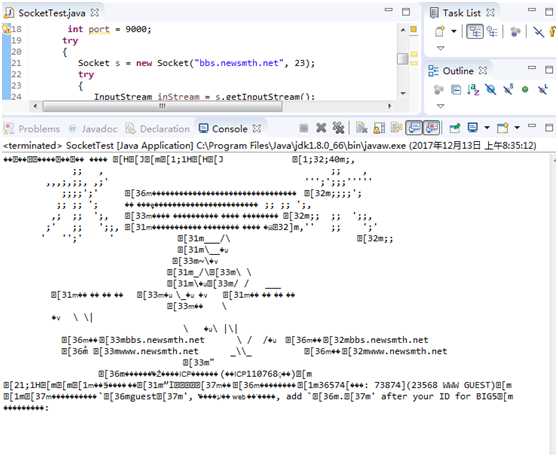Toggle Scroll Lock in Console
Image resolution: width=558 pixels, height=457 pixels.
[x=379, y=128]
